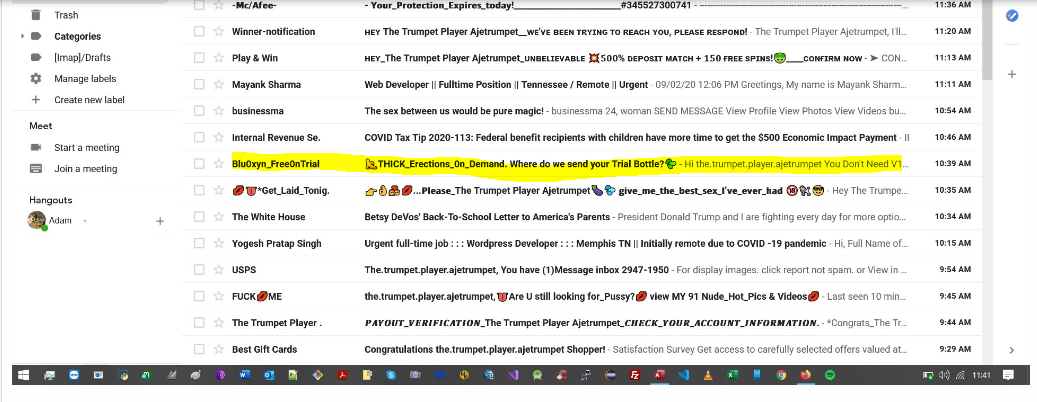Image resolution: width=1037 pixels, height=402 pixels.
Task: Open VLC media player from the taskbar
Action: 708,375
